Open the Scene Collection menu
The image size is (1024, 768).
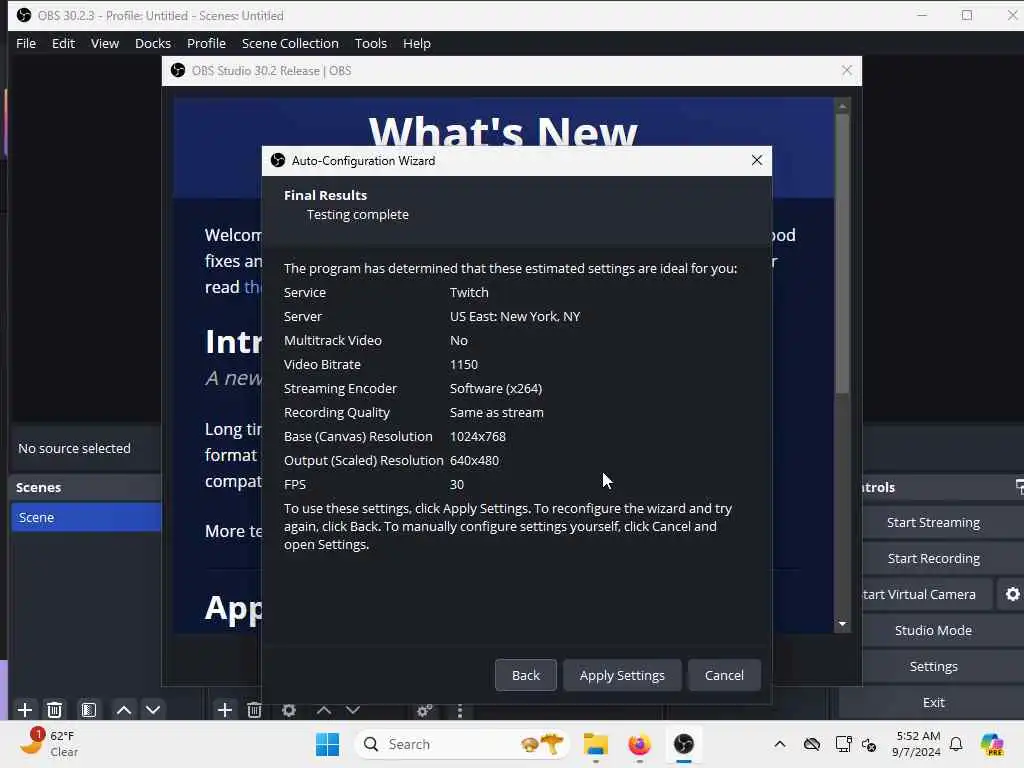click(x=290, y=43)
